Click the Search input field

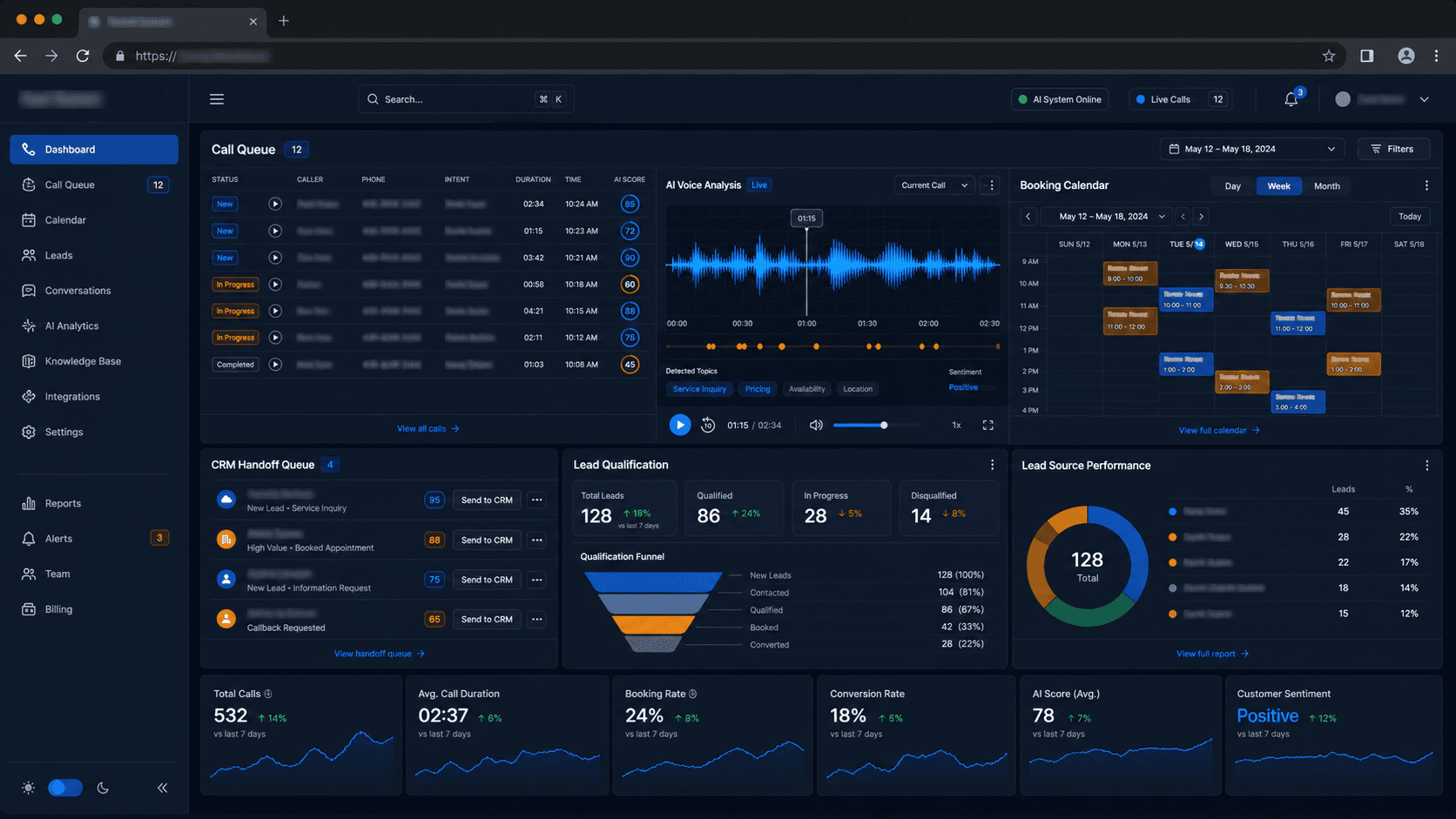point(466,99)
